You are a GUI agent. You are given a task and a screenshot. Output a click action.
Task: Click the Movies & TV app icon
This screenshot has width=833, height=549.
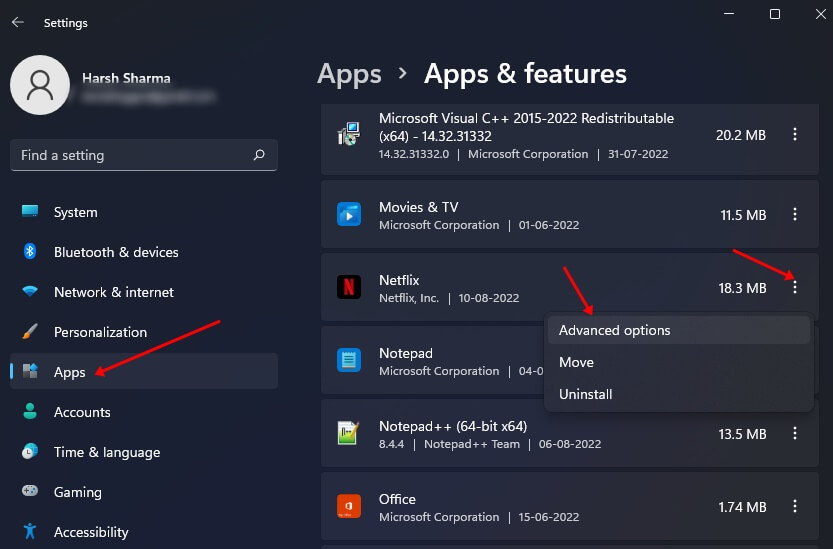click(x=348, y=215)
